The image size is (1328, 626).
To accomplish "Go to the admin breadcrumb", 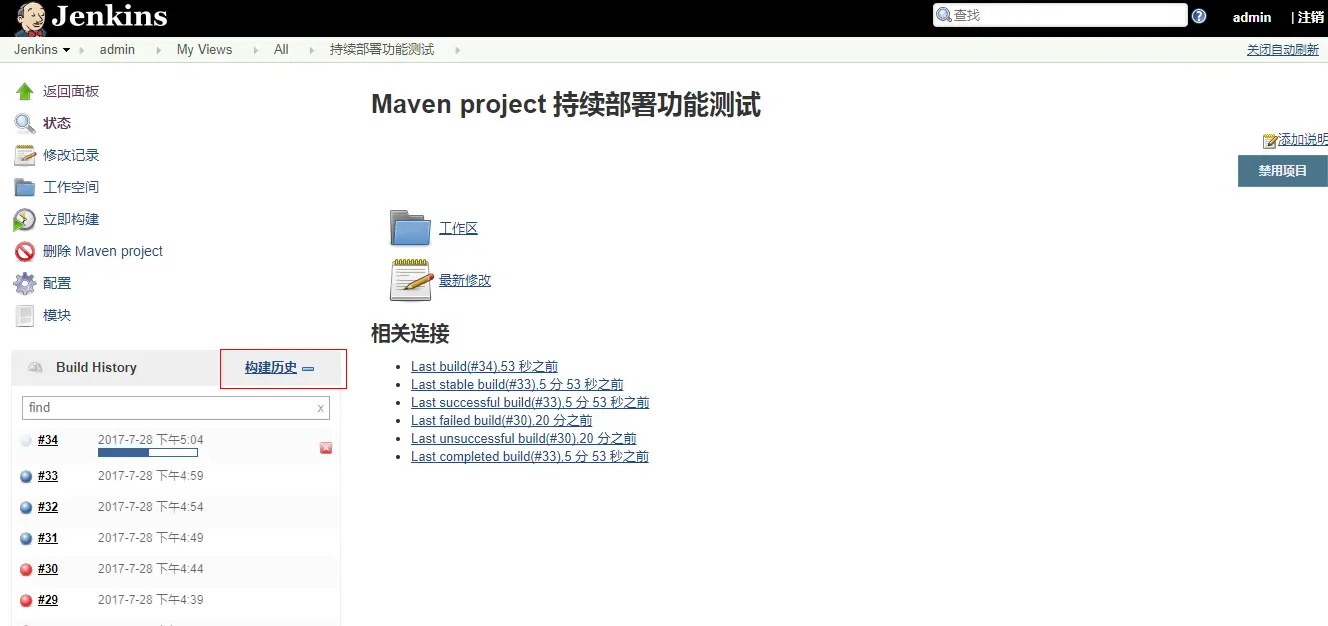I will pos(117,50).
